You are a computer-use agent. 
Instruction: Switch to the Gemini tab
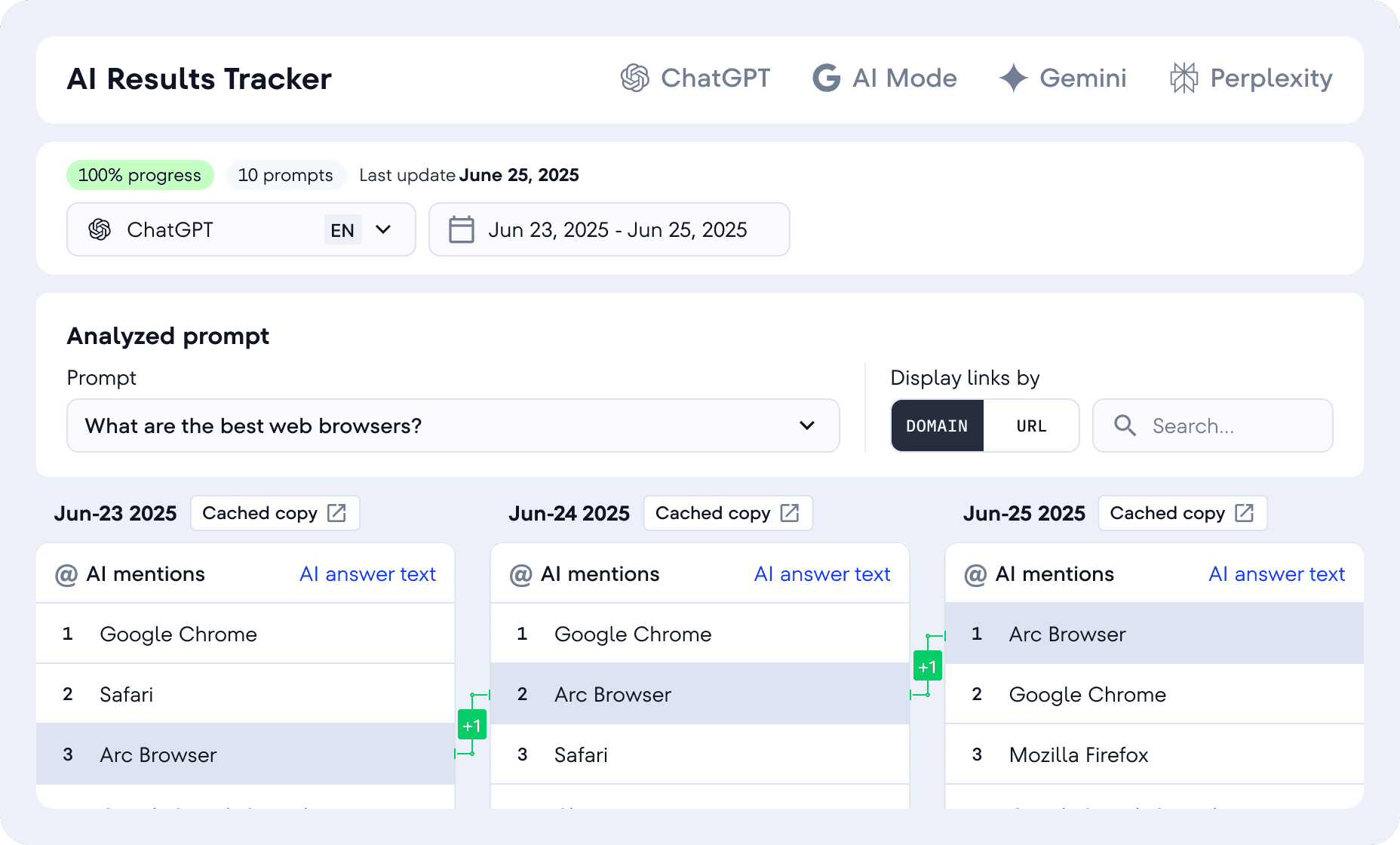pyautogui.click(x=1062, y=78)
